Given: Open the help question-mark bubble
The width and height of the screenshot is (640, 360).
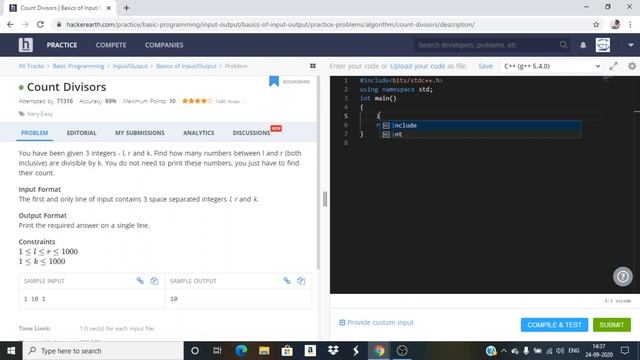Looking at the screenshot, I should 622,276.
